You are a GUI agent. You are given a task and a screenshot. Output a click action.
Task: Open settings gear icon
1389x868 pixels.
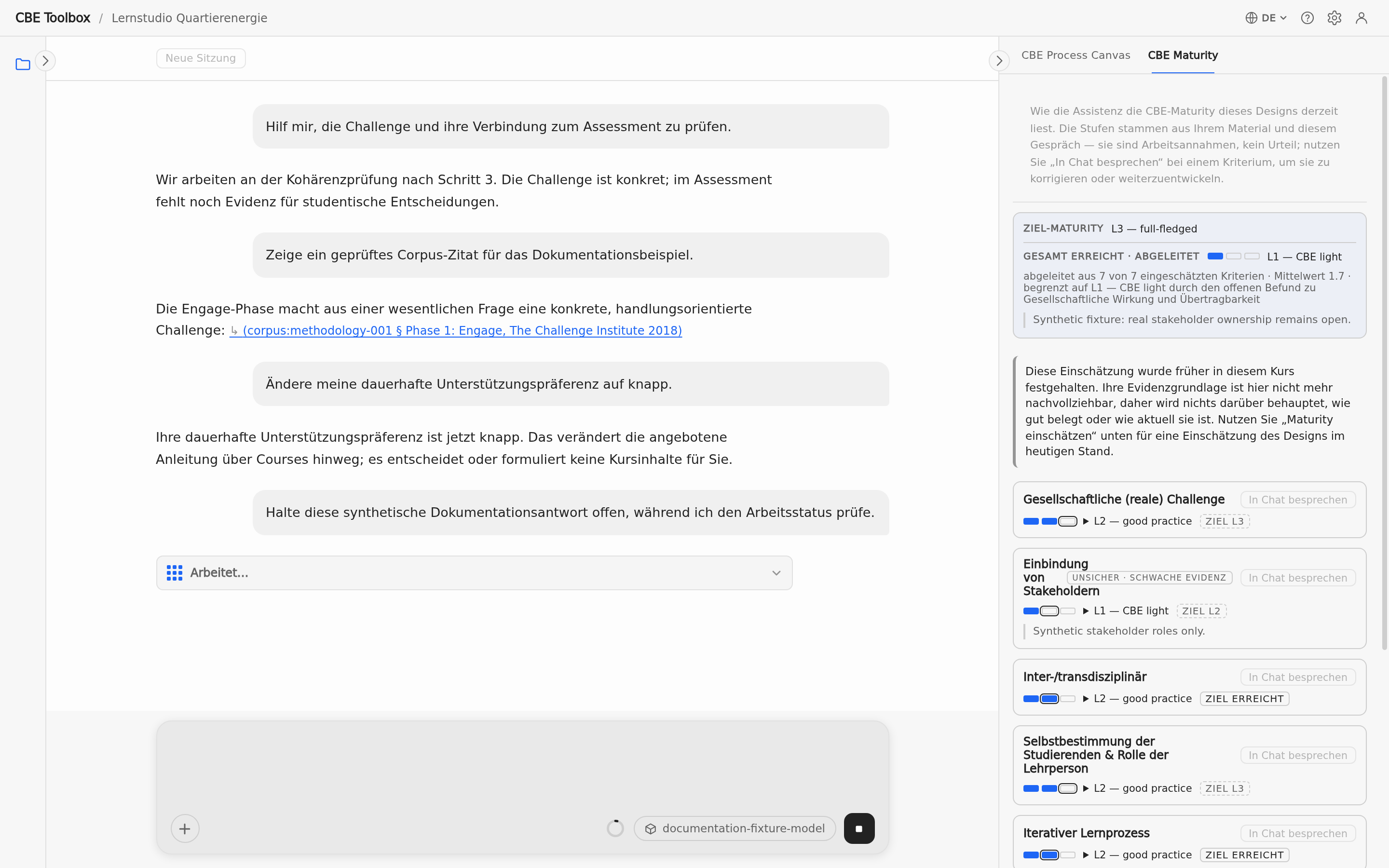(x=1335, y=18)
